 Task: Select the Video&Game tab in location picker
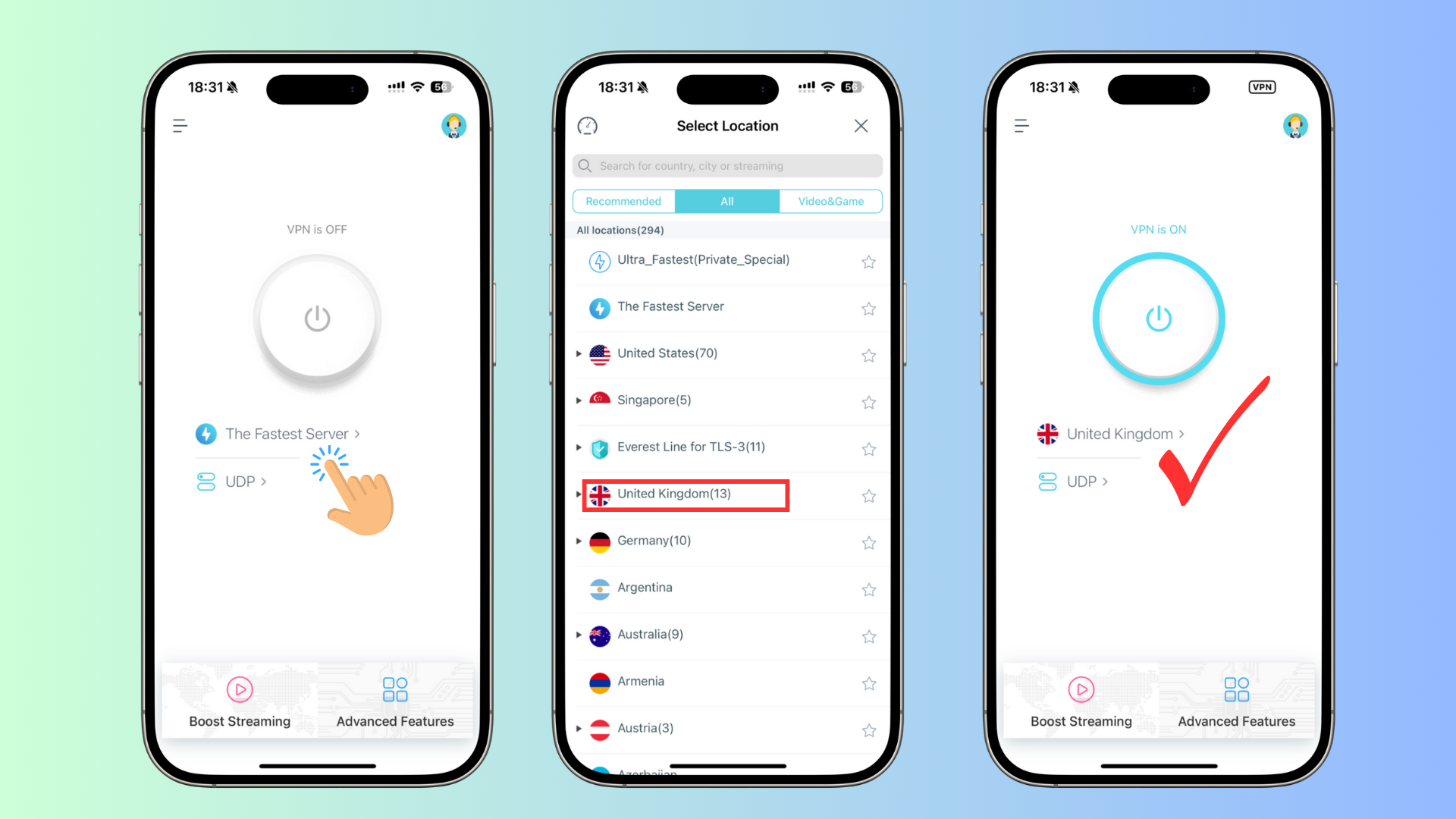point(831,201)
